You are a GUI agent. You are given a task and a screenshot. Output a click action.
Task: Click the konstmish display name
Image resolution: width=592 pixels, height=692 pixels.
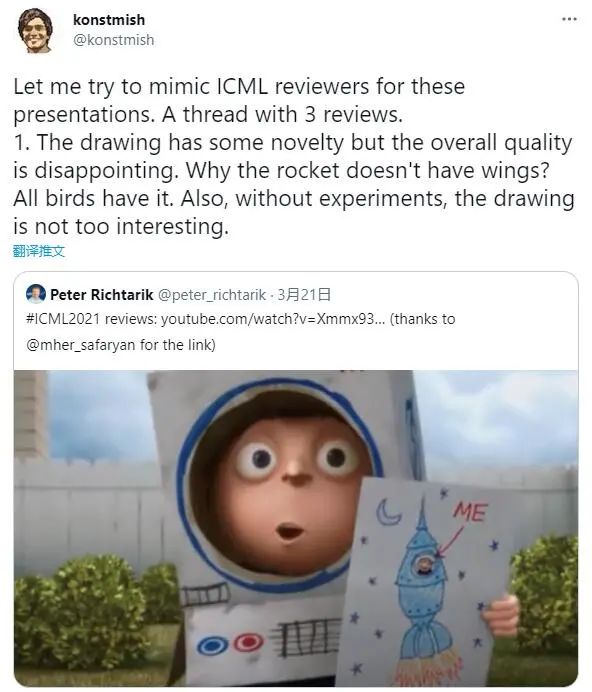tap(109, 20)
